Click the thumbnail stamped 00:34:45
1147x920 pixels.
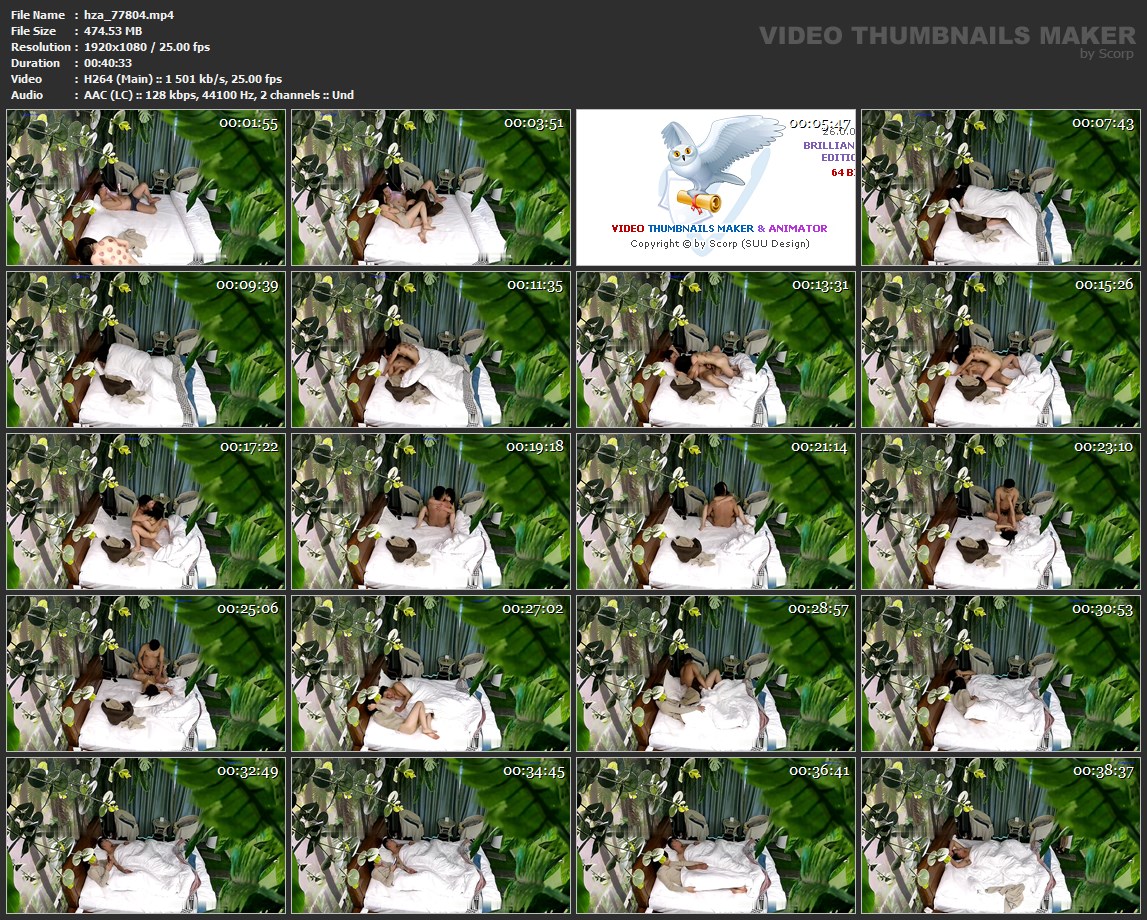[431, 836]
